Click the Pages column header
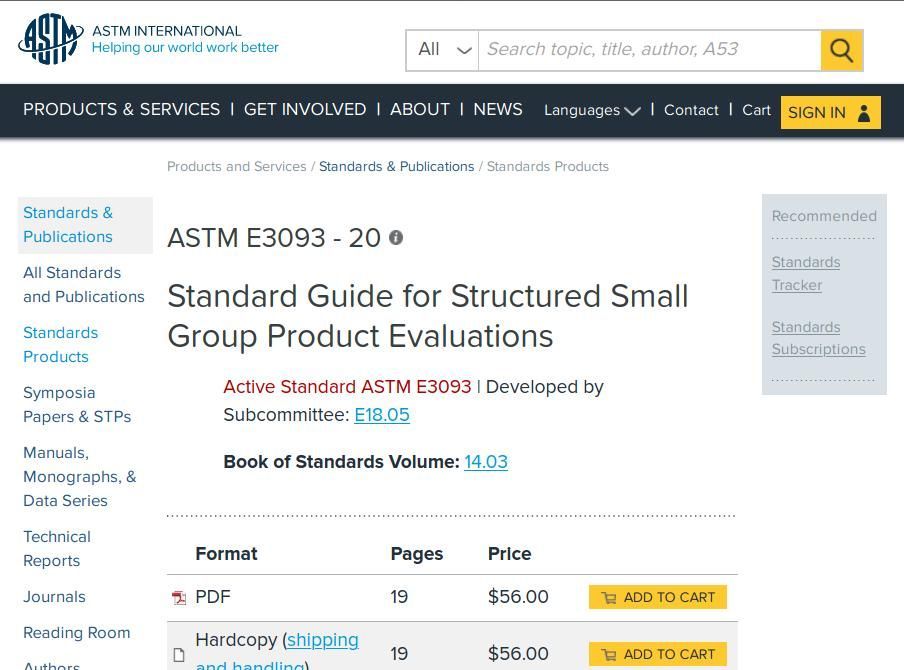Image resolution: width=904 pixels, height=670 pixels. coord(417,554)
